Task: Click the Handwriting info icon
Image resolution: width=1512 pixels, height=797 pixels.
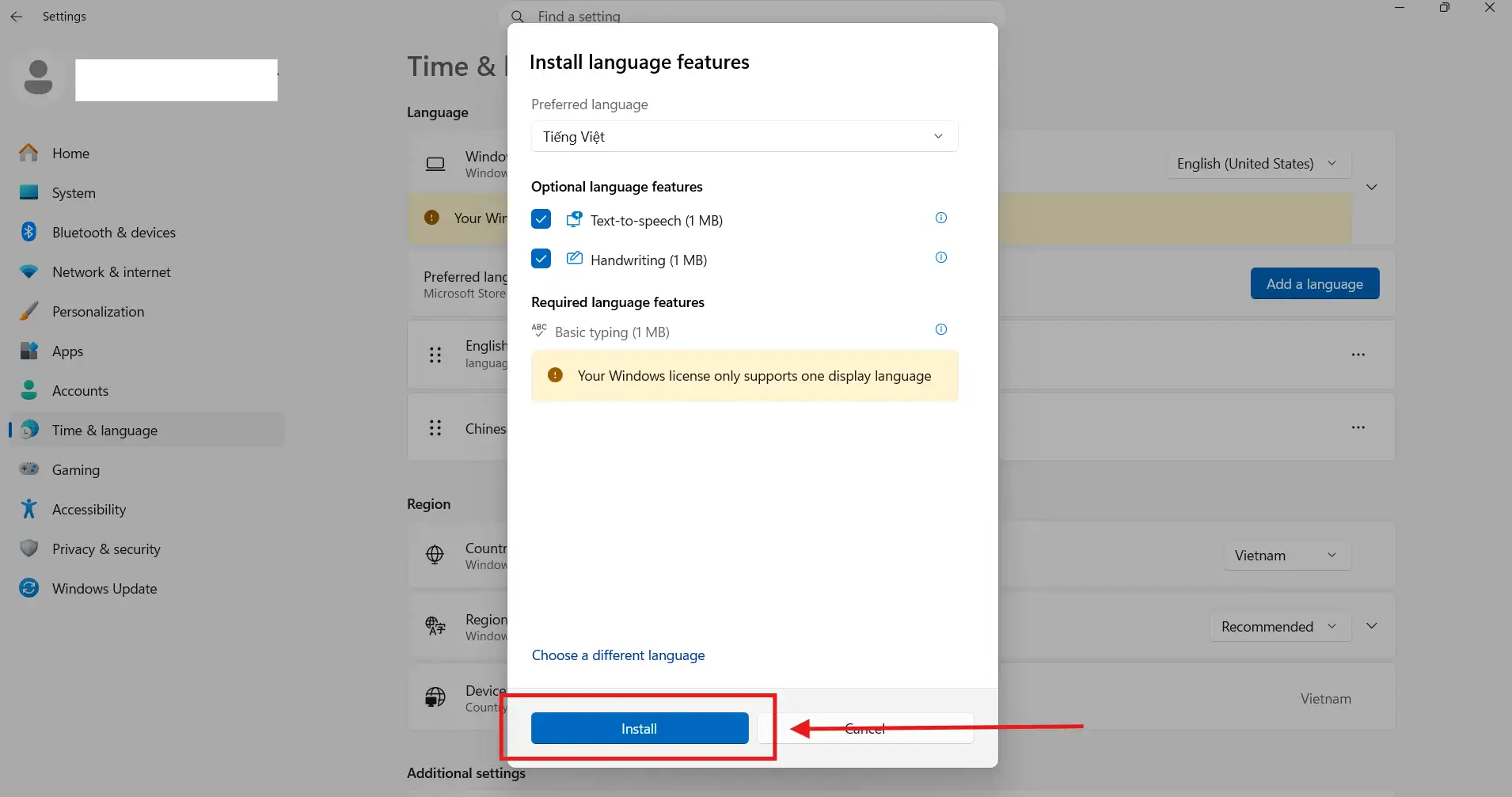Action: point(940,258)
